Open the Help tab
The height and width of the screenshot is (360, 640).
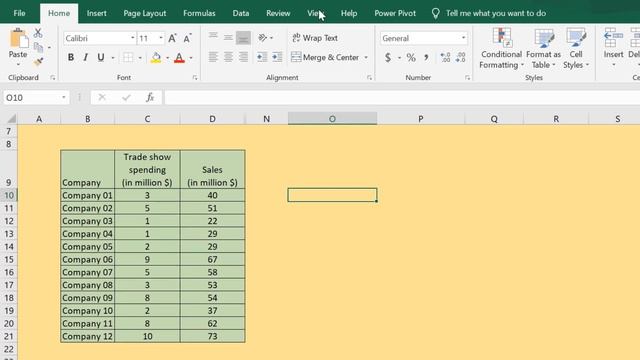349,13
